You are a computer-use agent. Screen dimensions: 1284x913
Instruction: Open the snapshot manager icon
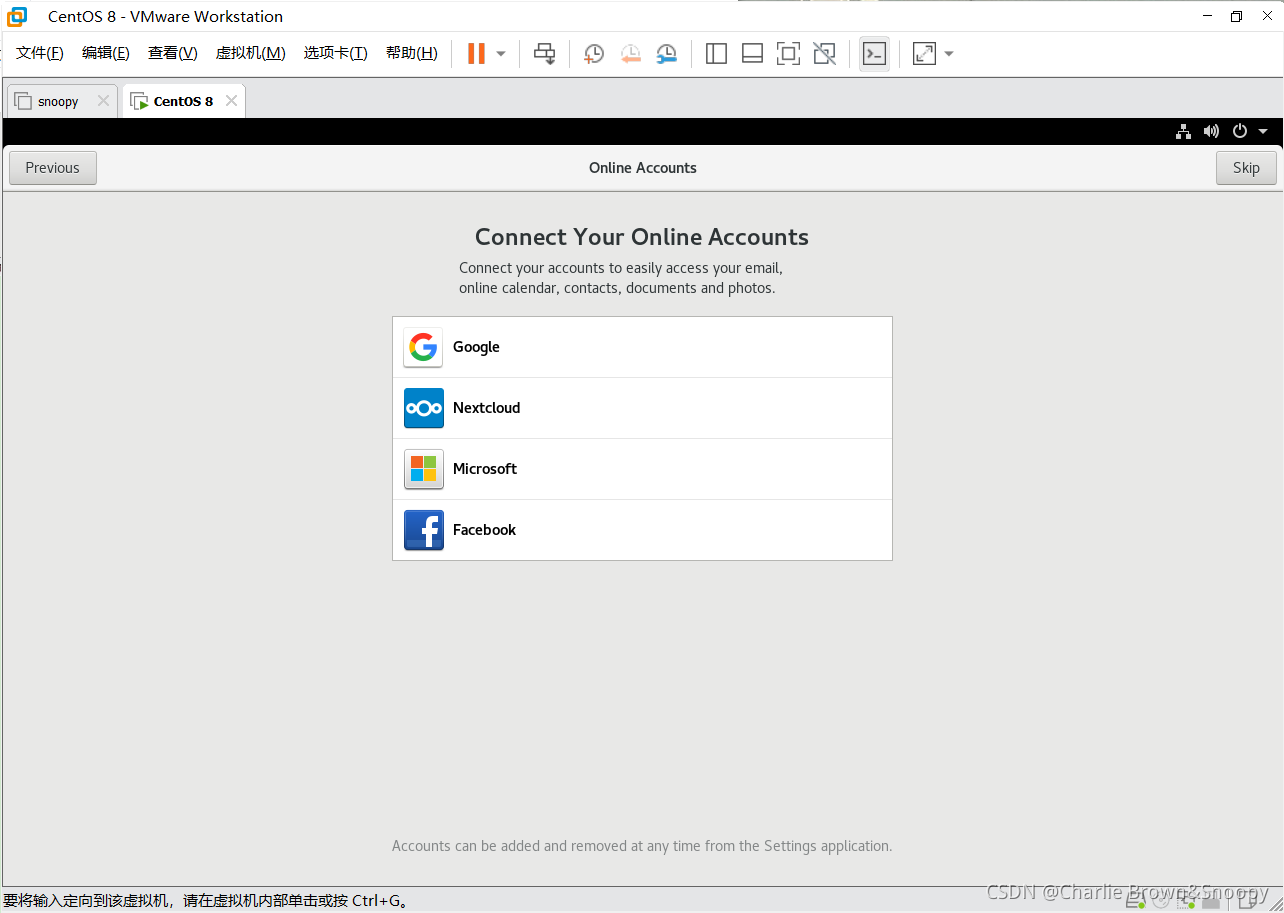pyautogui.click(x=666, y=54)
